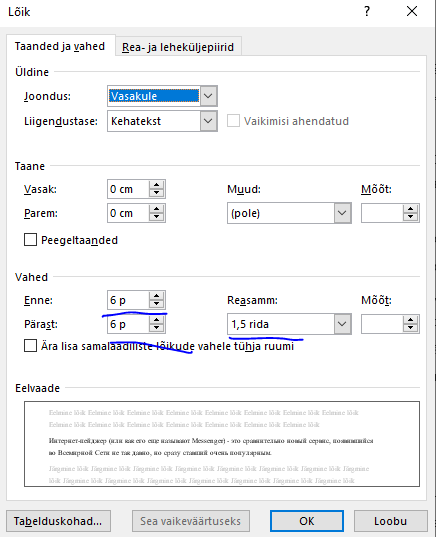Viewport: 436px width, 537px height.
Task: Expand the Liigendustase dropdown
Action: point(208,121)
